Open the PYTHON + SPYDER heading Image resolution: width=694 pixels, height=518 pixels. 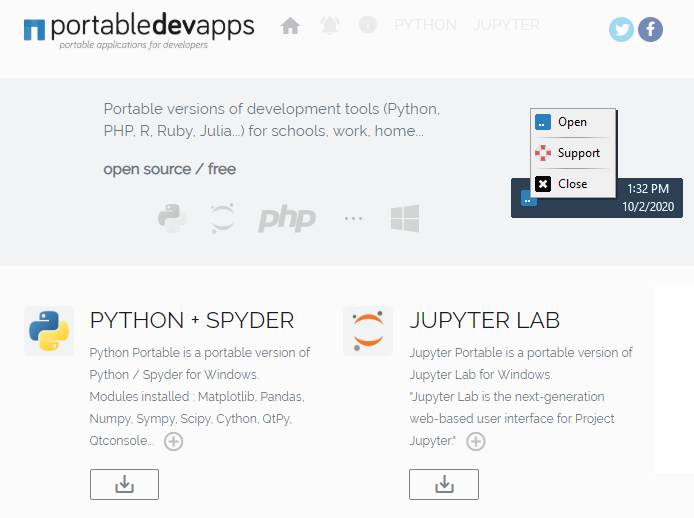pos(192,320)
